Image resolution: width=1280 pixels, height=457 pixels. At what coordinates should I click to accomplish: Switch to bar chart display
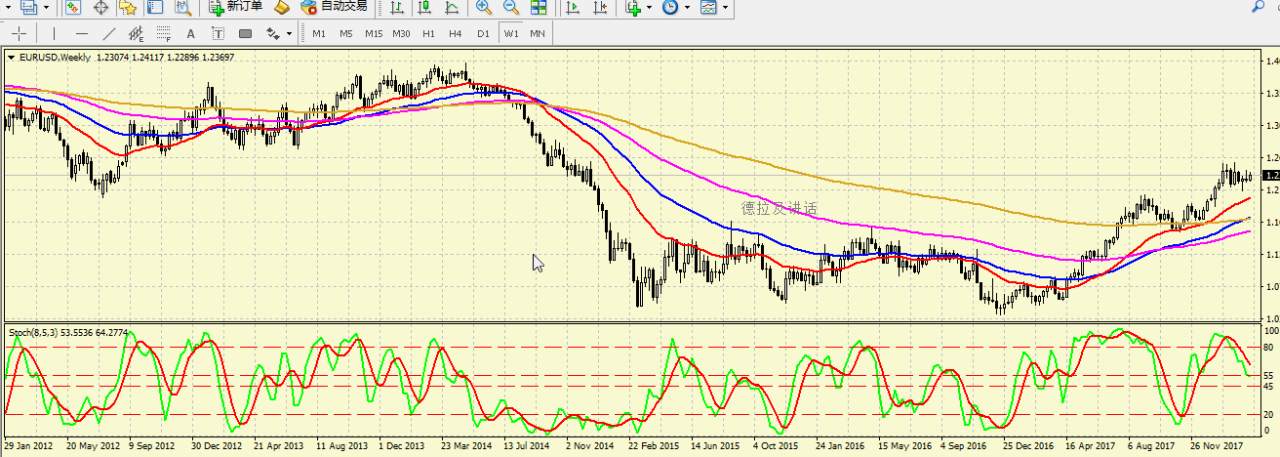pos(398,7)
